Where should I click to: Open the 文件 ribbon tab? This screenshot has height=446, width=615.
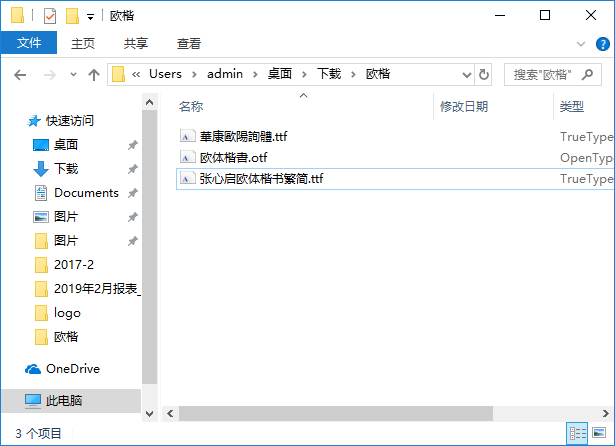[x=29, y=43]
